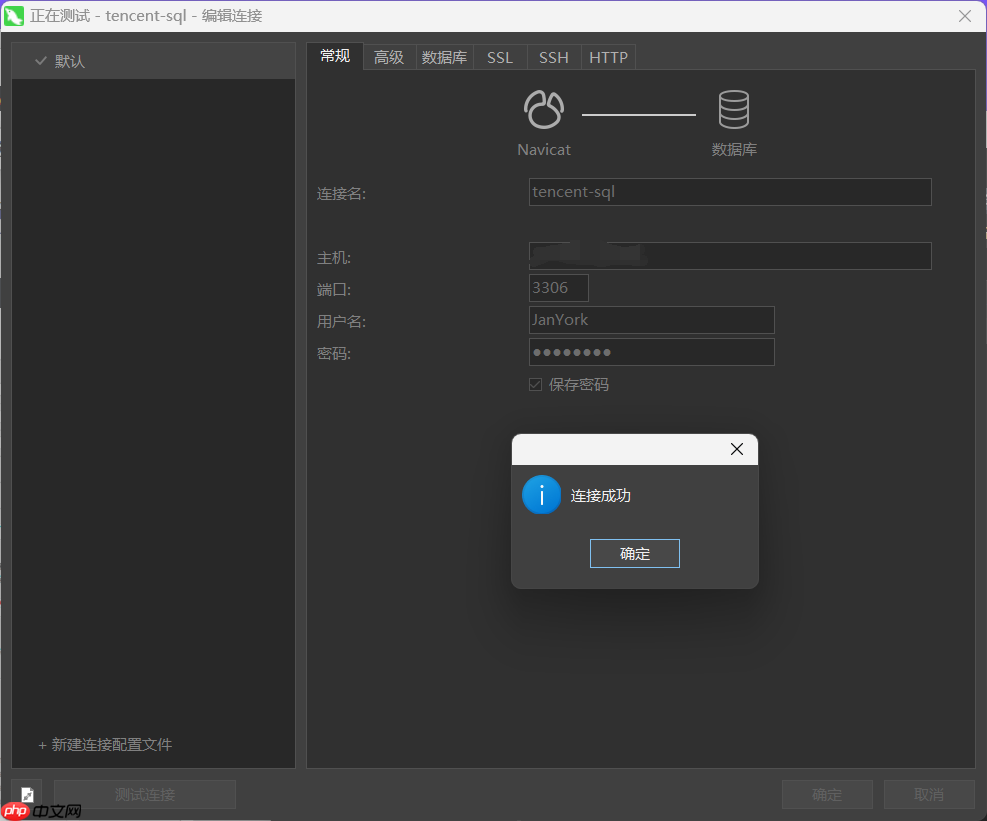Click the database cylinder icon

click(x=733, y=110)
